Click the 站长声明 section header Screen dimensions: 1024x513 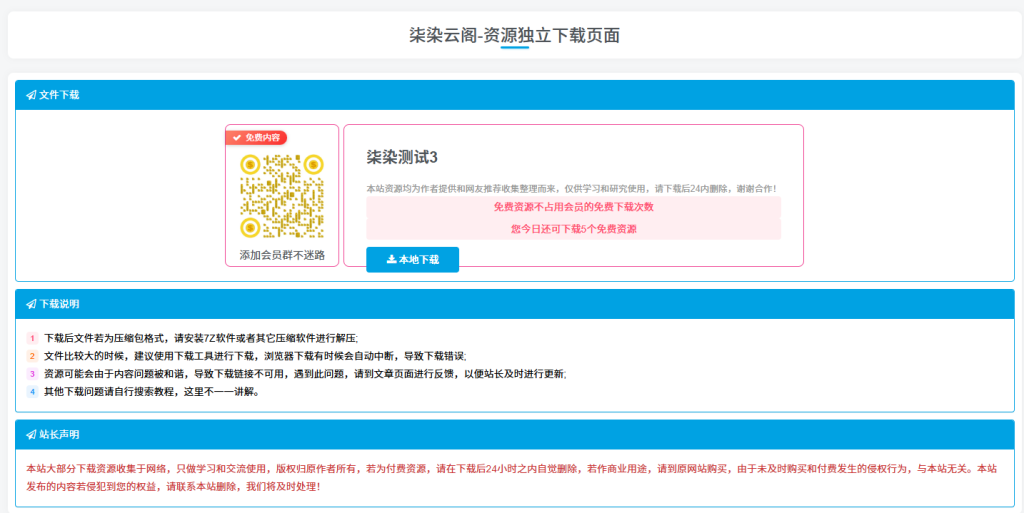tap(515, 435)
